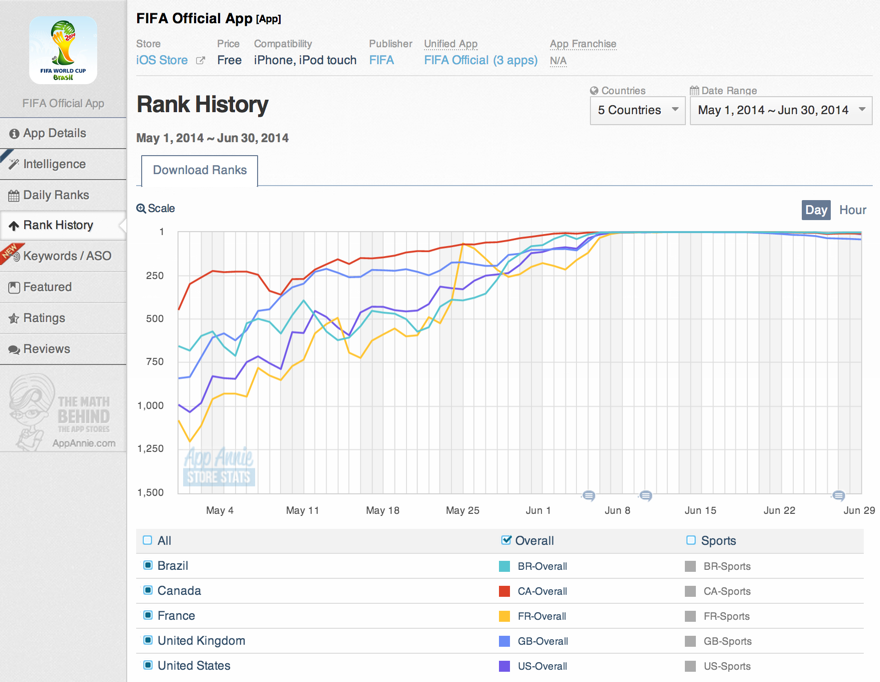Image resolution: width=880 pixels, height=682 pixels.
Task: Click the Unified App header label
Action: click(450, 44)
